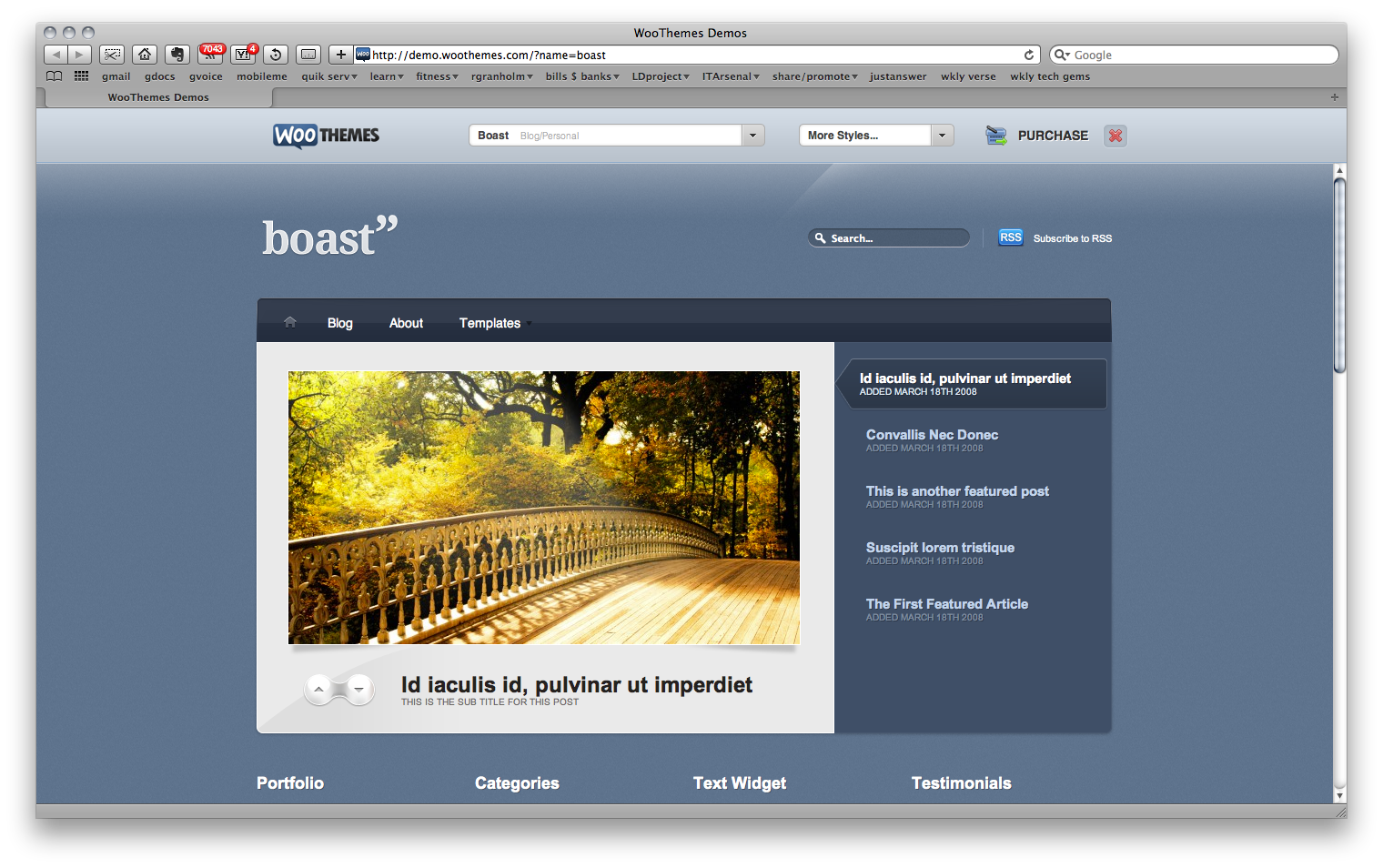The image size is (1383, 868).
Task: Open the featured post Convallis Nec Donec
Action: coord(932,435)
